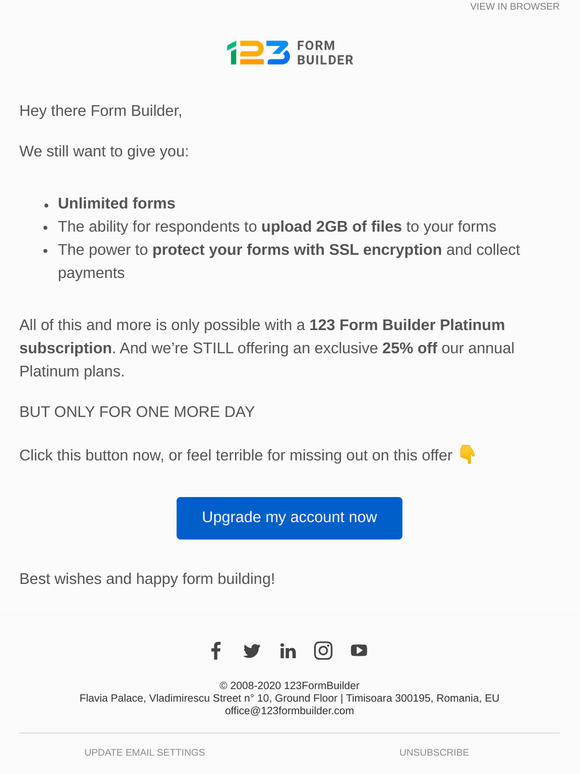Click the 'BUT ONLY FOR ONE MORE DAY' line
Viewport: 580px width, 774px height.
137,412
